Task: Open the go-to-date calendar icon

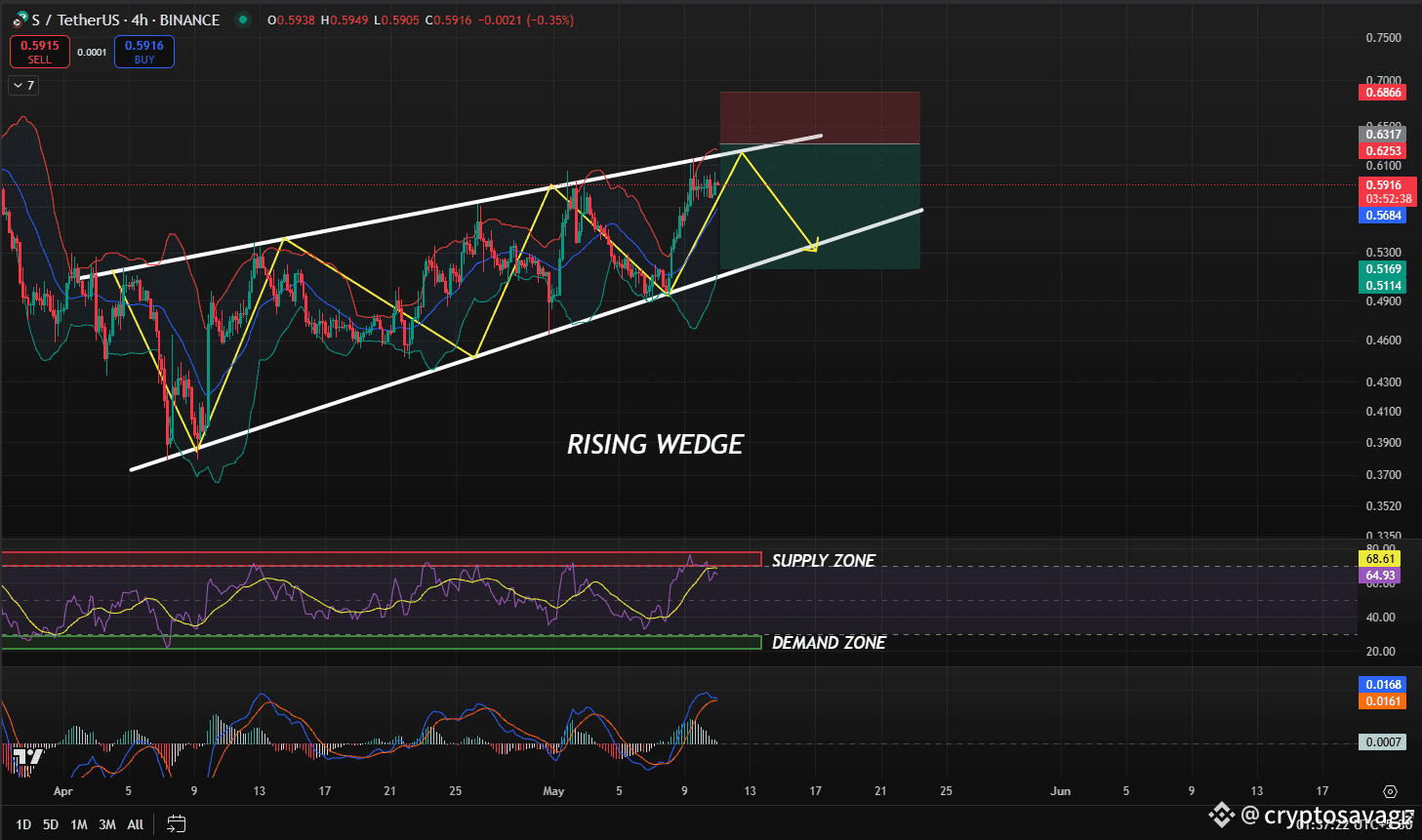Action: click(x=176, y=824)
